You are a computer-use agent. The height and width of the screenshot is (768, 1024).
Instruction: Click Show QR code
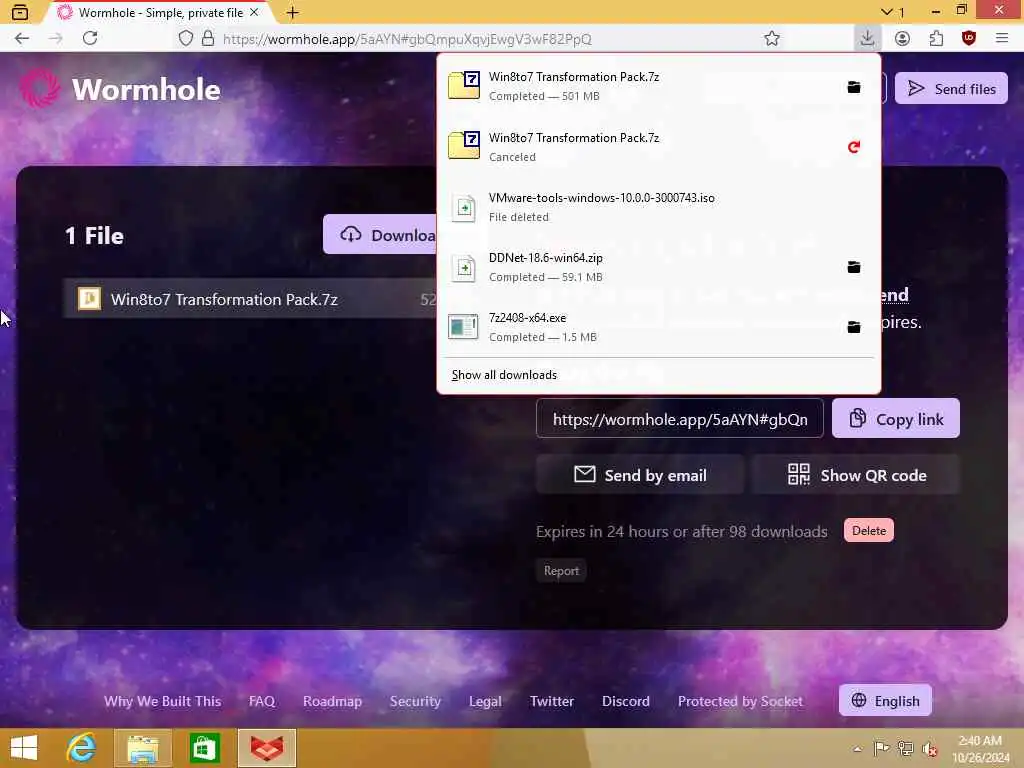pos(856,475)
